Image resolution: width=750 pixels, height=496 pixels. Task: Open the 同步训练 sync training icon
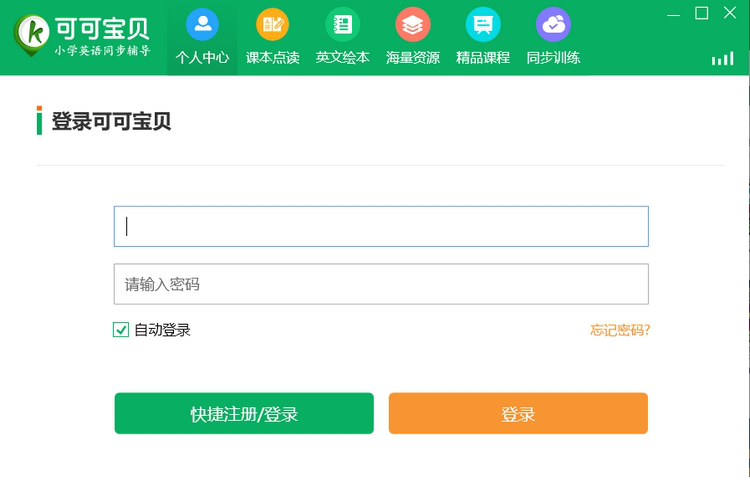click(553, 24)
